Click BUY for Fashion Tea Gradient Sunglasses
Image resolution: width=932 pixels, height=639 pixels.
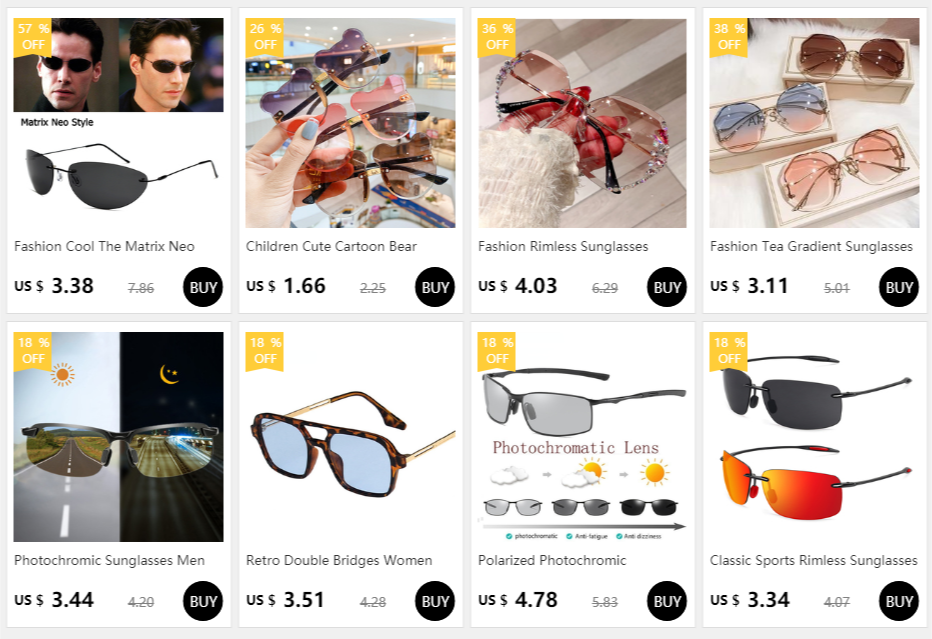pos(899,287)
